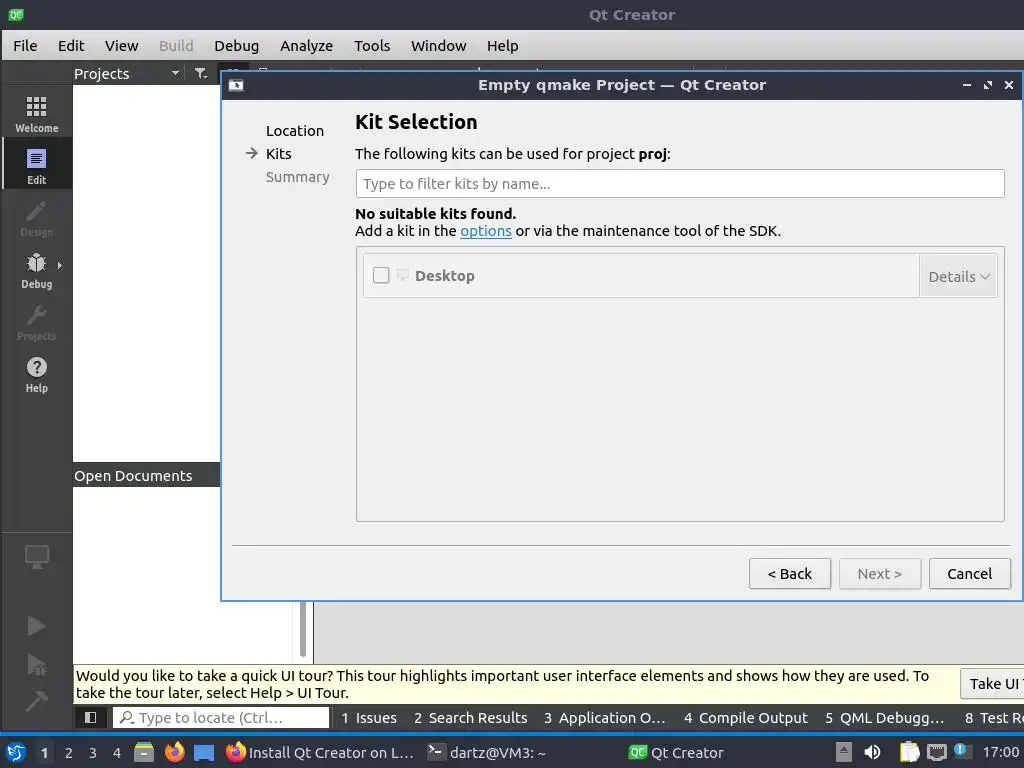
Task: Switch to workspace 3
Action: pyautogui.click(x=93, y=753)
